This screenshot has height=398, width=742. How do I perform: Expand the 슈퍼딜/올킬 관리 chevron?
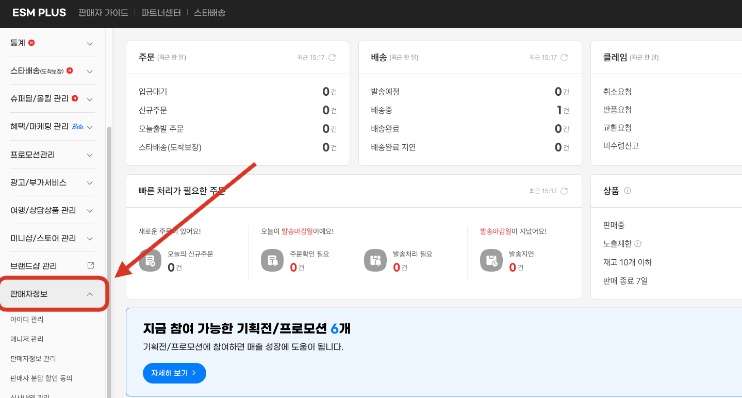click(89, 99)
